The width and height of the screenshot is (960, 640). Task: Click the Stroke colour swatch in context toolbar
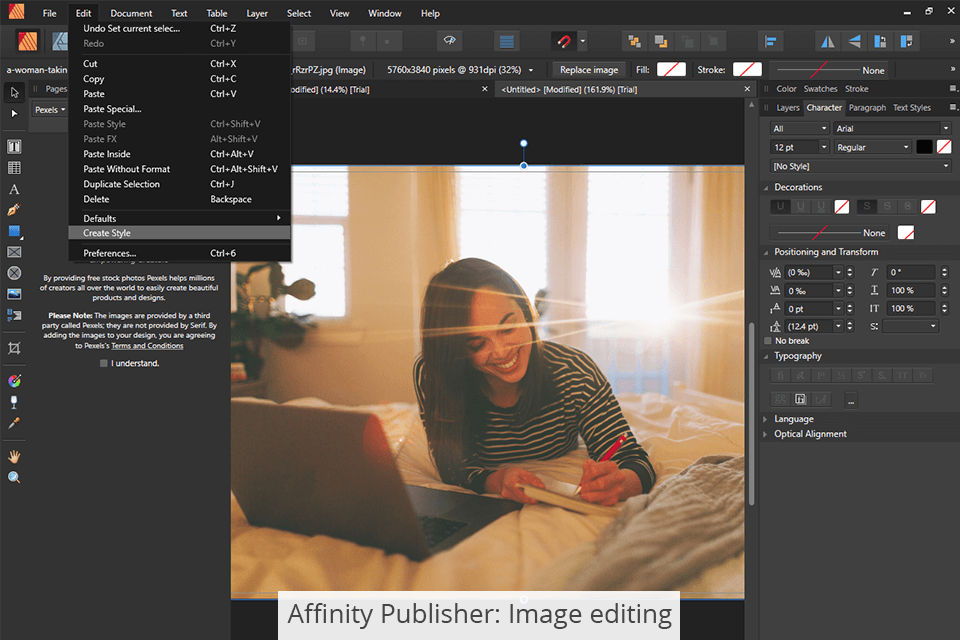pos(747,70)
